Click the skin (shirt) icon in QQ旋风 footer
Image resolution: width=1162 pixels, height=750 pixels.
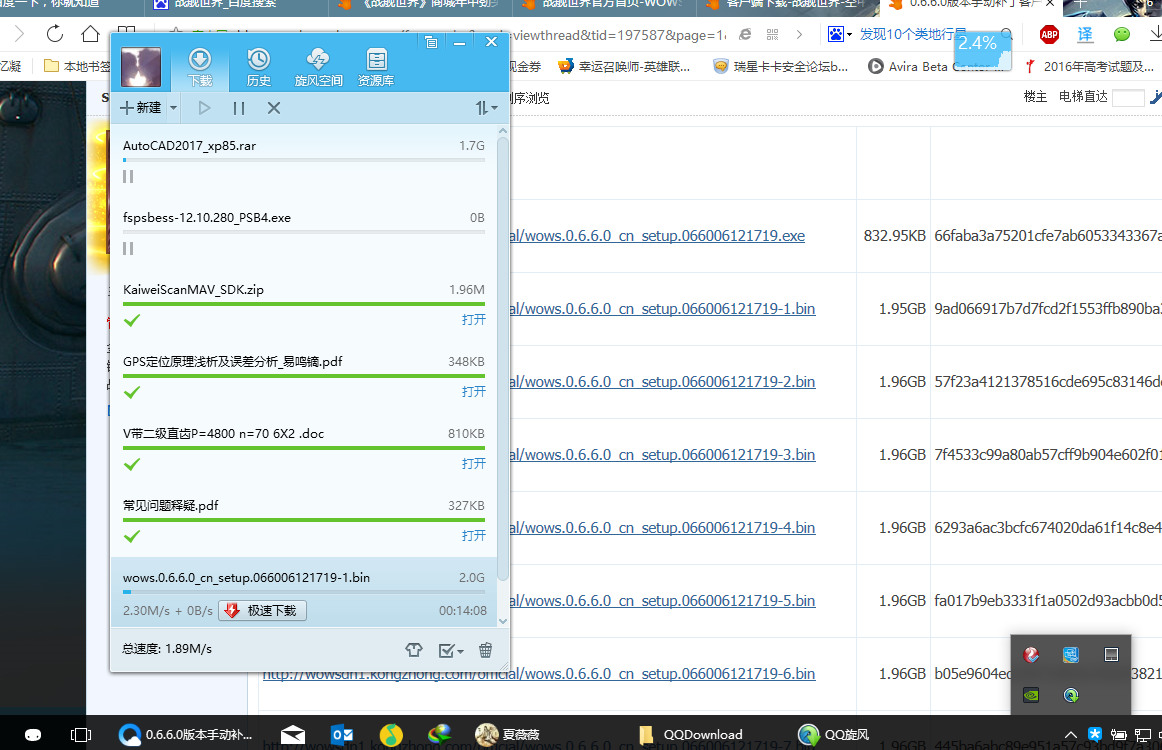(414, 650)
